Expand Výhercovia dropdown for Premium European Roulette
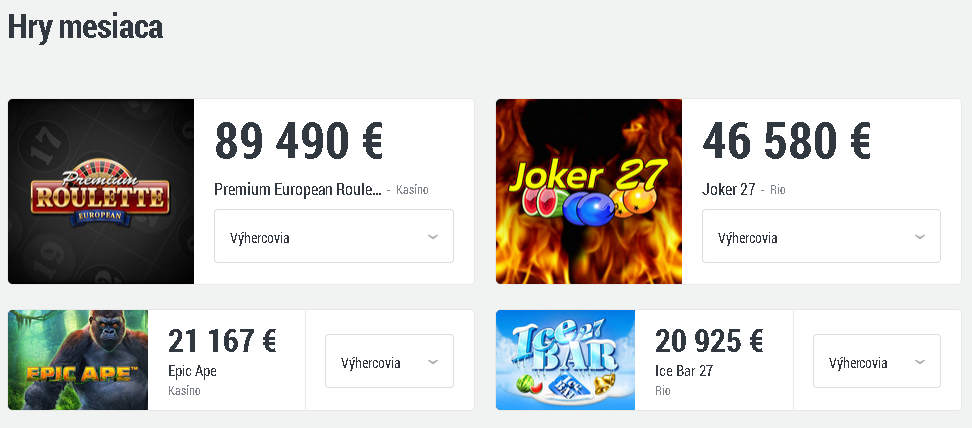 [334, 236]
